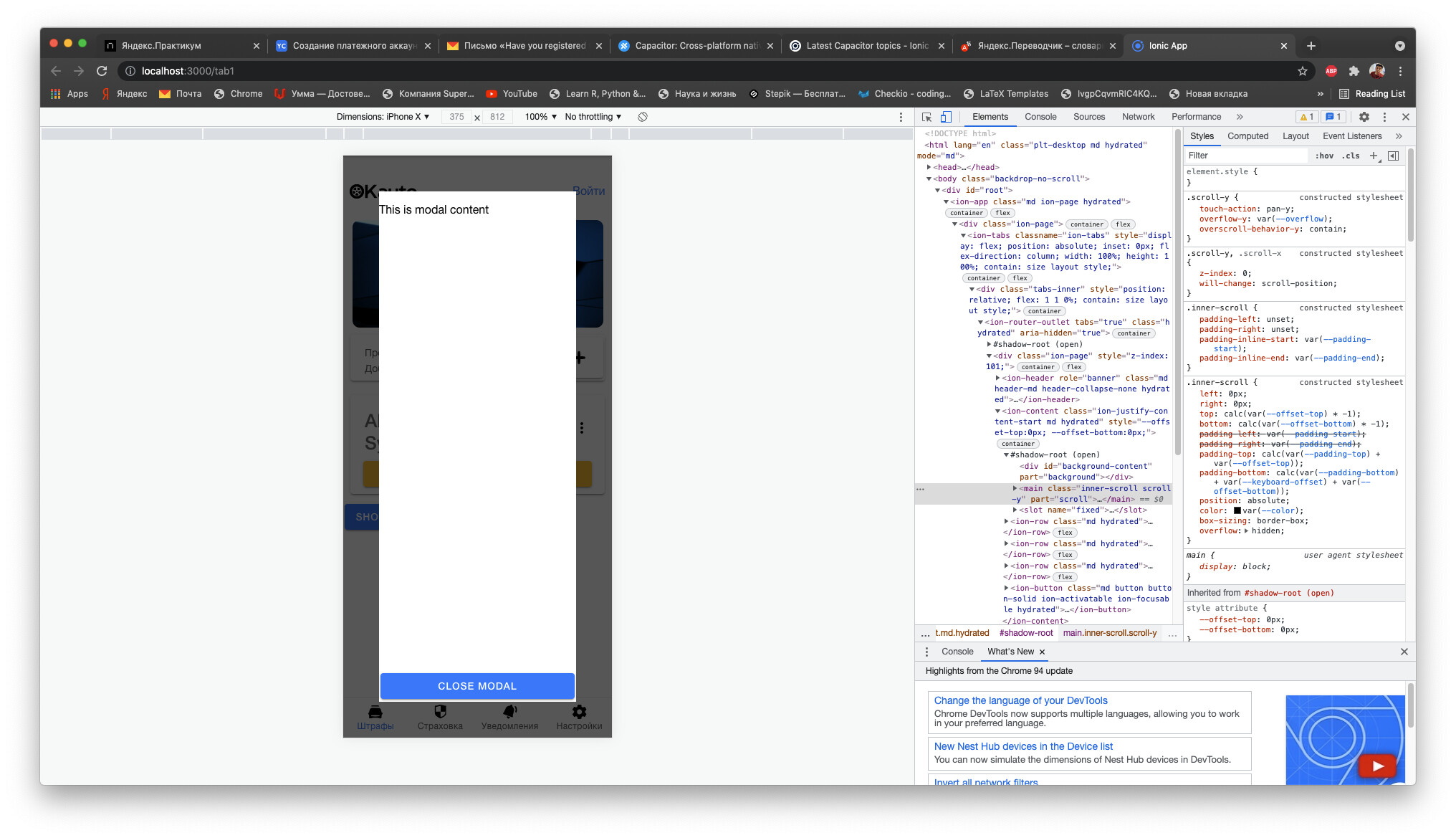Expand the ion-header element node

pyautogui.click(x=998, y=378)
